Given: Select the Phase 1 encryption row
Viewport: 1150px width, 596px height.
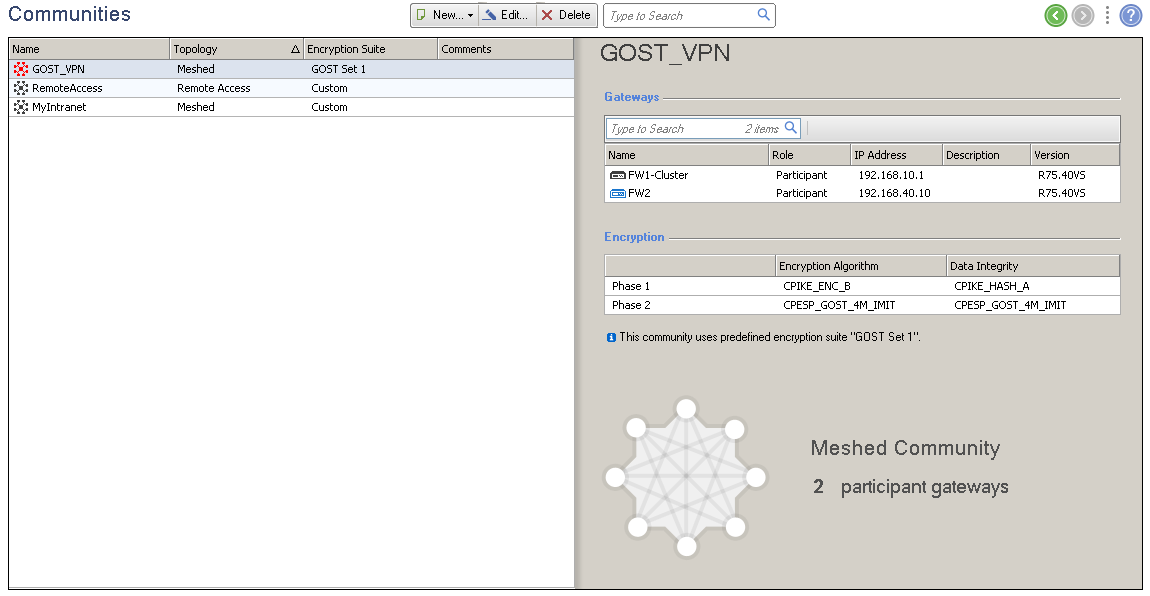Looking at the screenshot, I should (x=862, y=286).
